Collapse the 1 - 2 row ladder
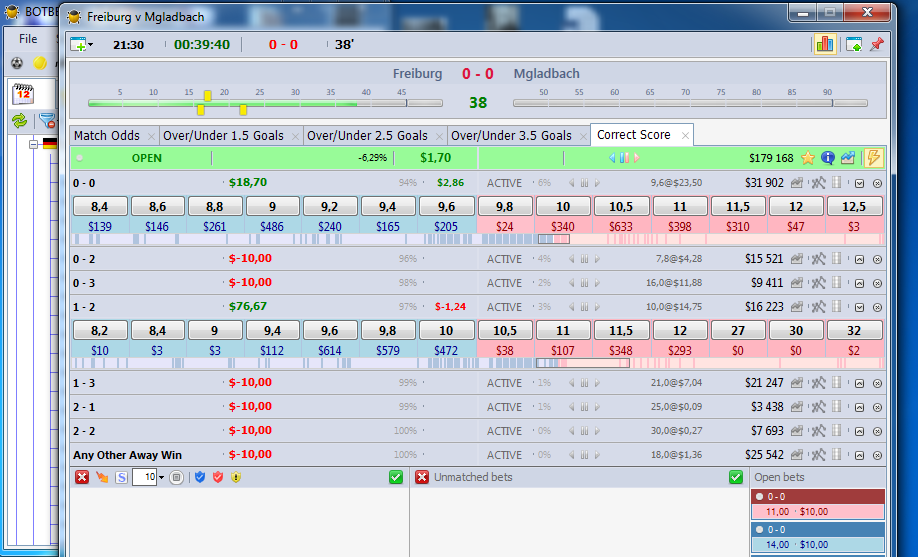The image size is (918, 557). point(859,307)
